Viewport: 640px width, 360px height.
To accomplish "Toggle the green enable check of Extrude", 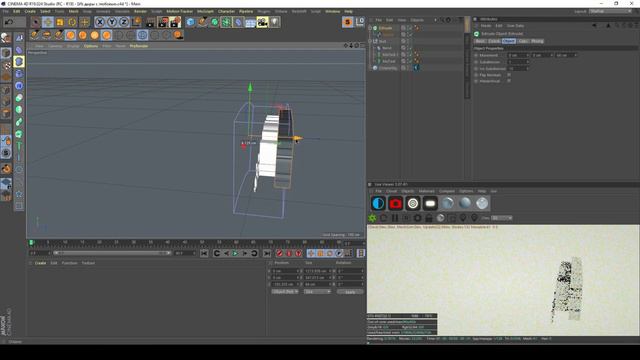I will 410,28.
